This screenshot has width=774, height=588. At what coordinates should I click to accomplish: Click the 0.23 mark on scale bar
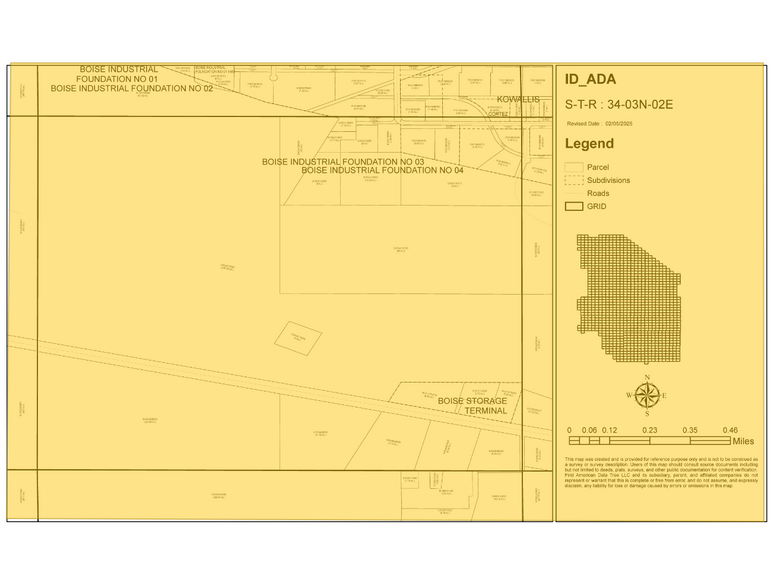click(x=649, y=430)
